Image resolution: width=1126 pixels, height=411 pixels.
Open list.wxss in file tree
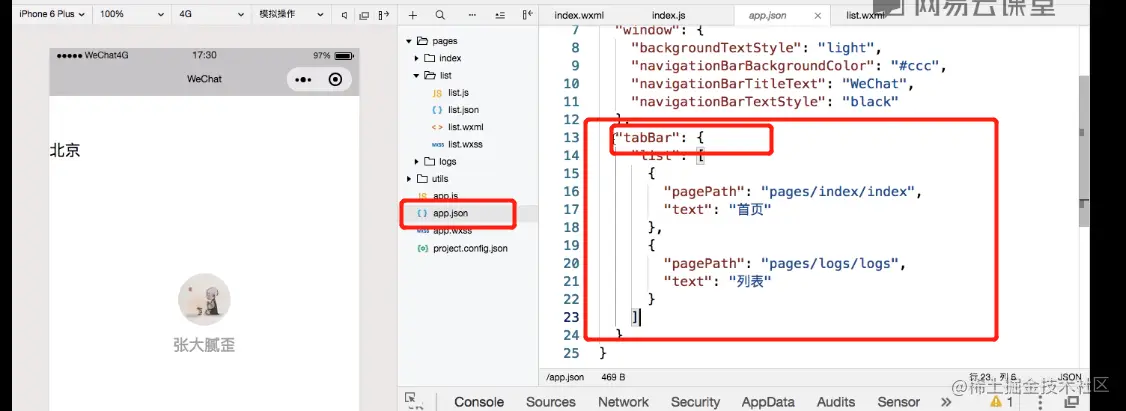click(465, 144)
